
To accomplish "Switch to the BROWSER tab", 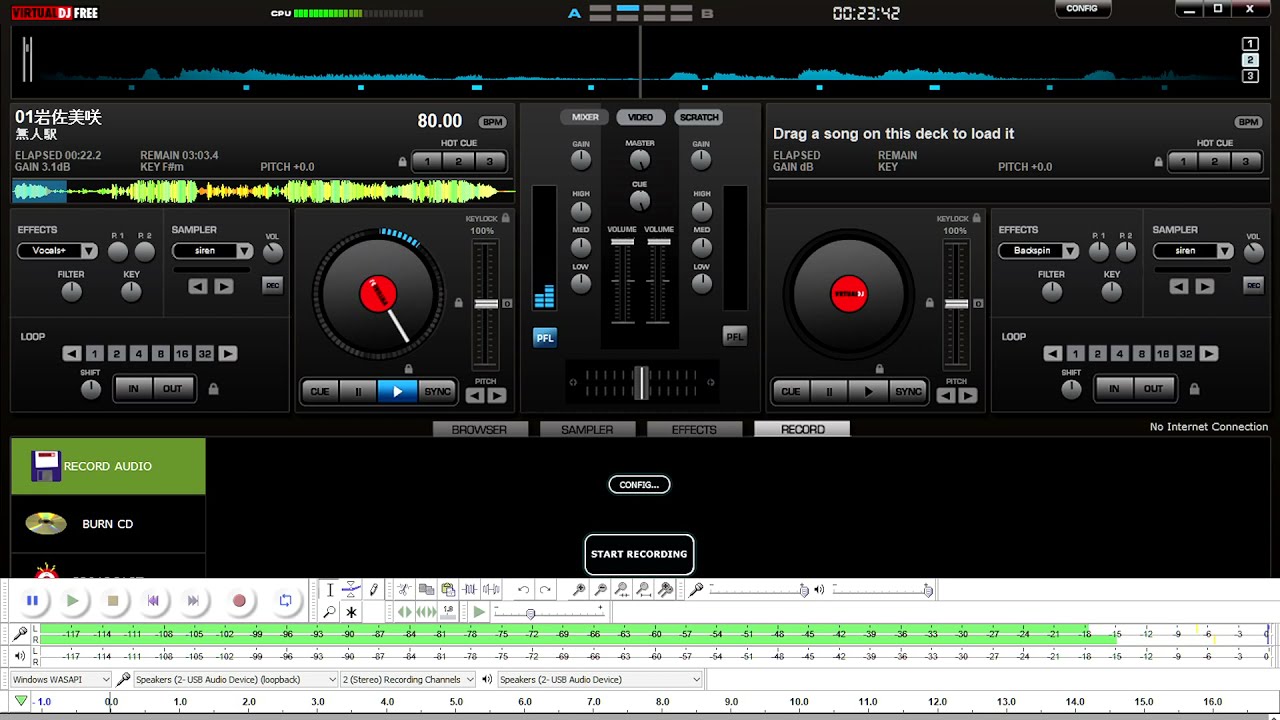I will point(479,429).
